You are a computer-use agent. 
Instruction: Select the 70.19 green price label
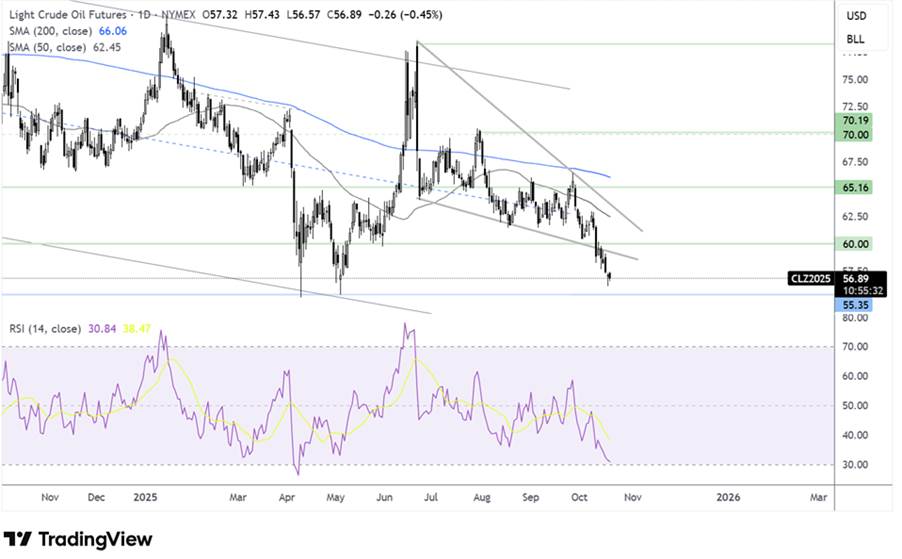pyautogui.click(x=855, y=120)
